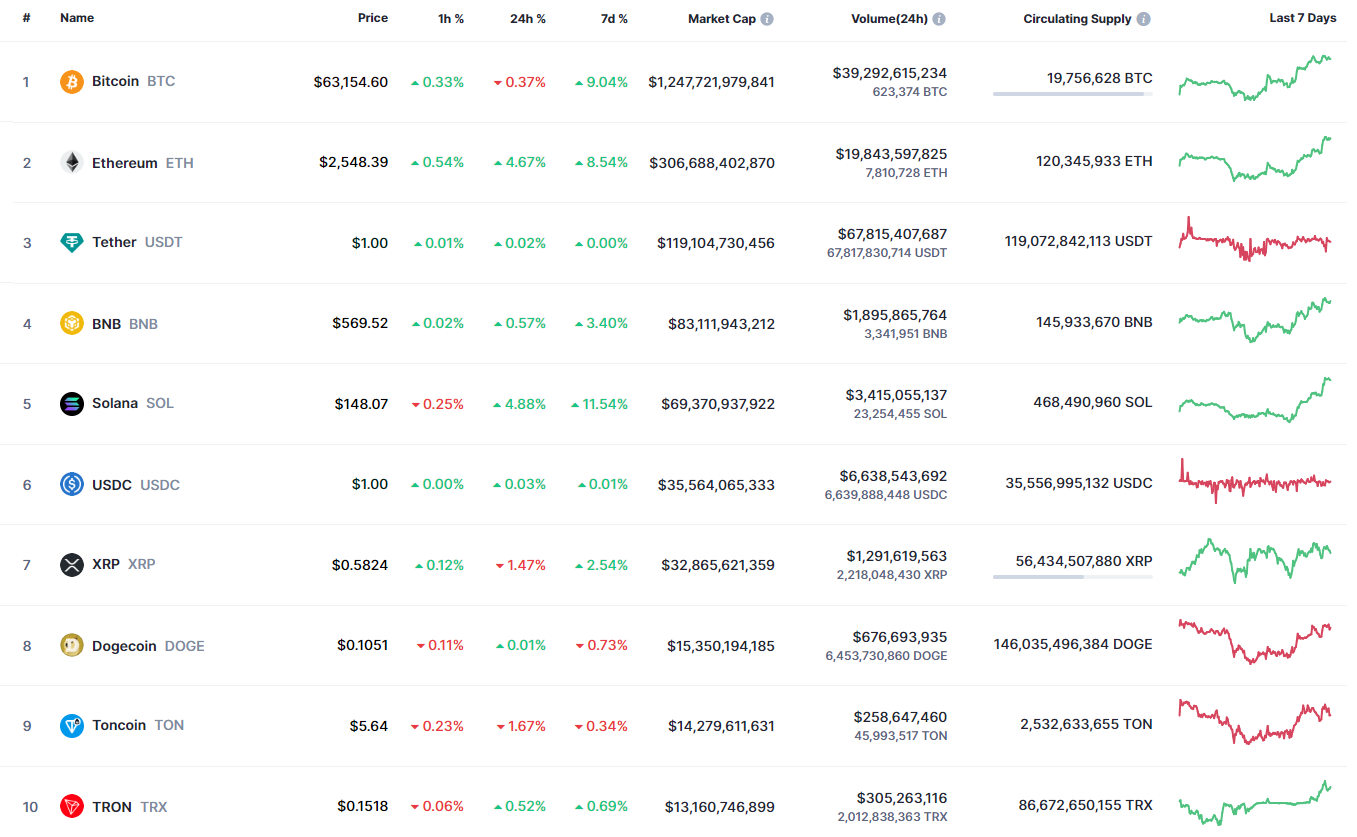
Task: Open the Toncoin coin page link
Action: 119,726
